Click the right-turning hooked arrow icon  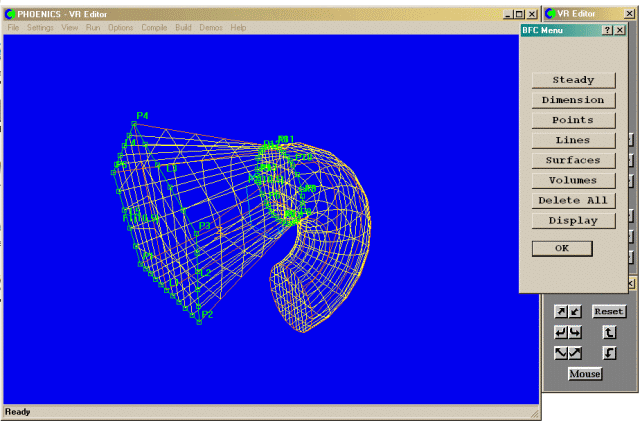pyautogui.click(x=575, y=332)
